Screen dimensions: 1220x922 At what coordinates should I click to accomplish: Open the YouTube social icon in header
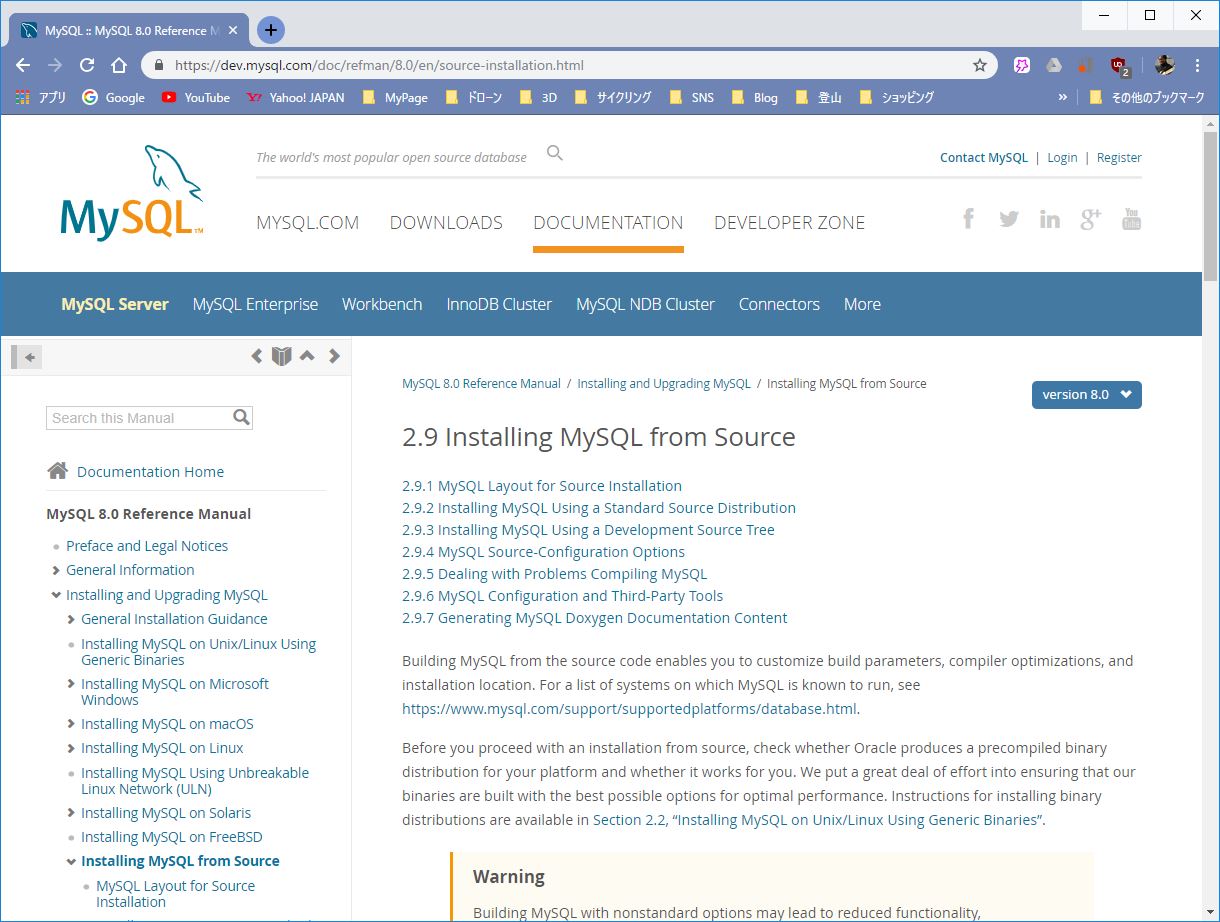coord(1131,219)
